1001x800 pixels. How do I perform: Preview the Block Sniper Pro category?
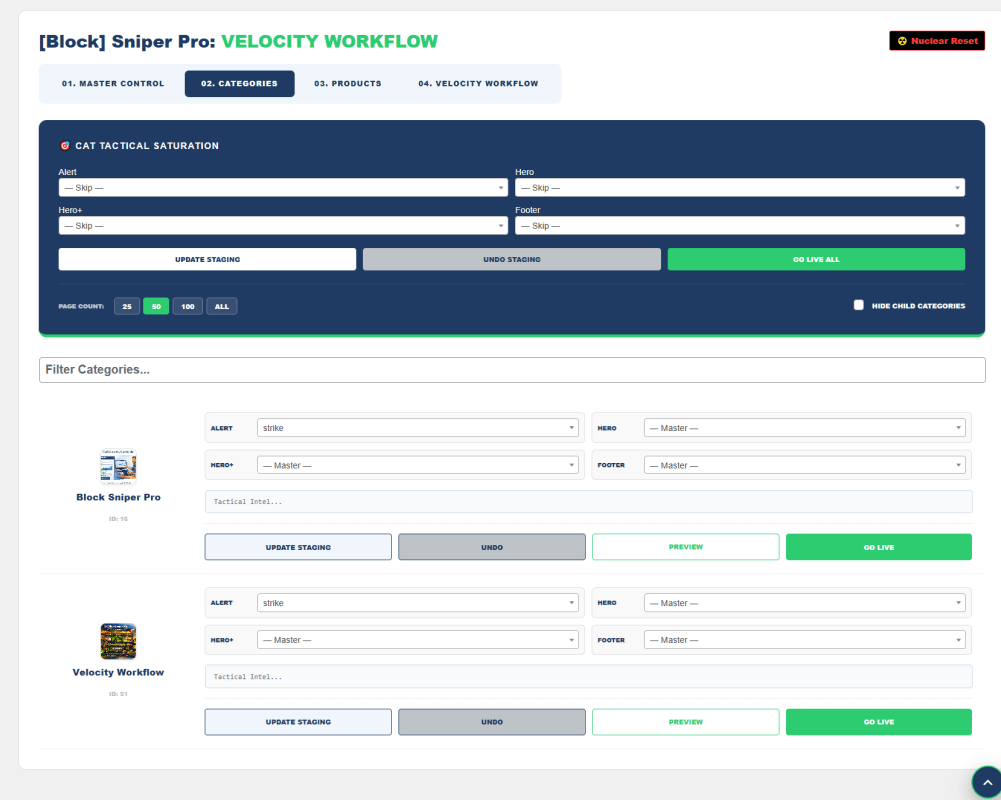685,547
